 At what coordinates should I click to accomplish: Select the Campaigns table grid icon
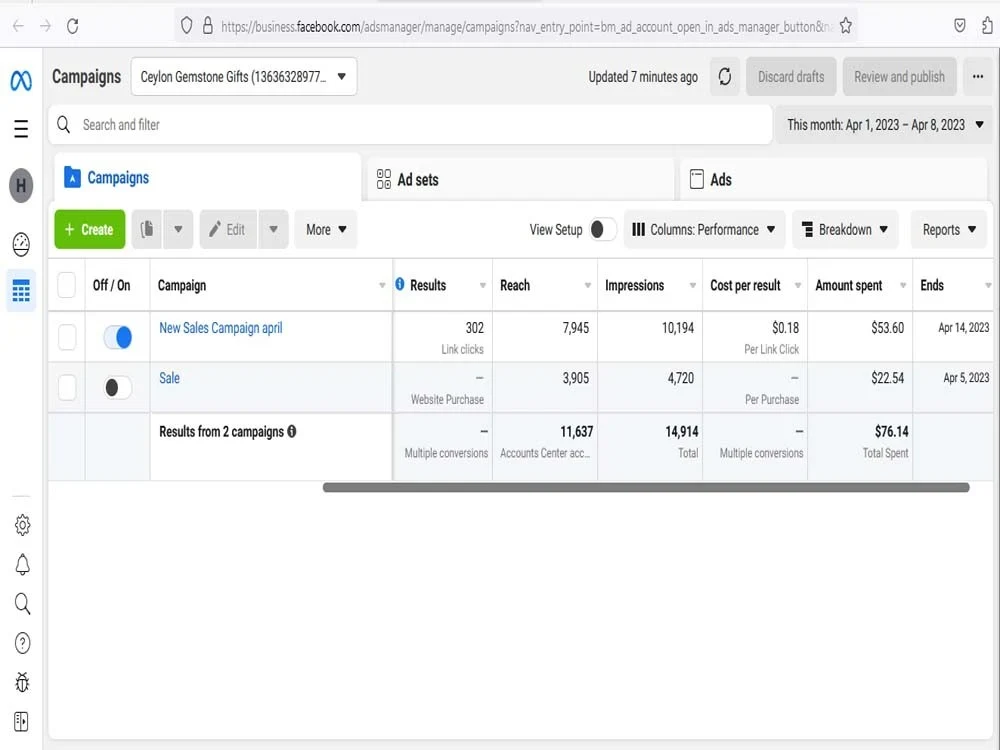(x=21, y=291)
